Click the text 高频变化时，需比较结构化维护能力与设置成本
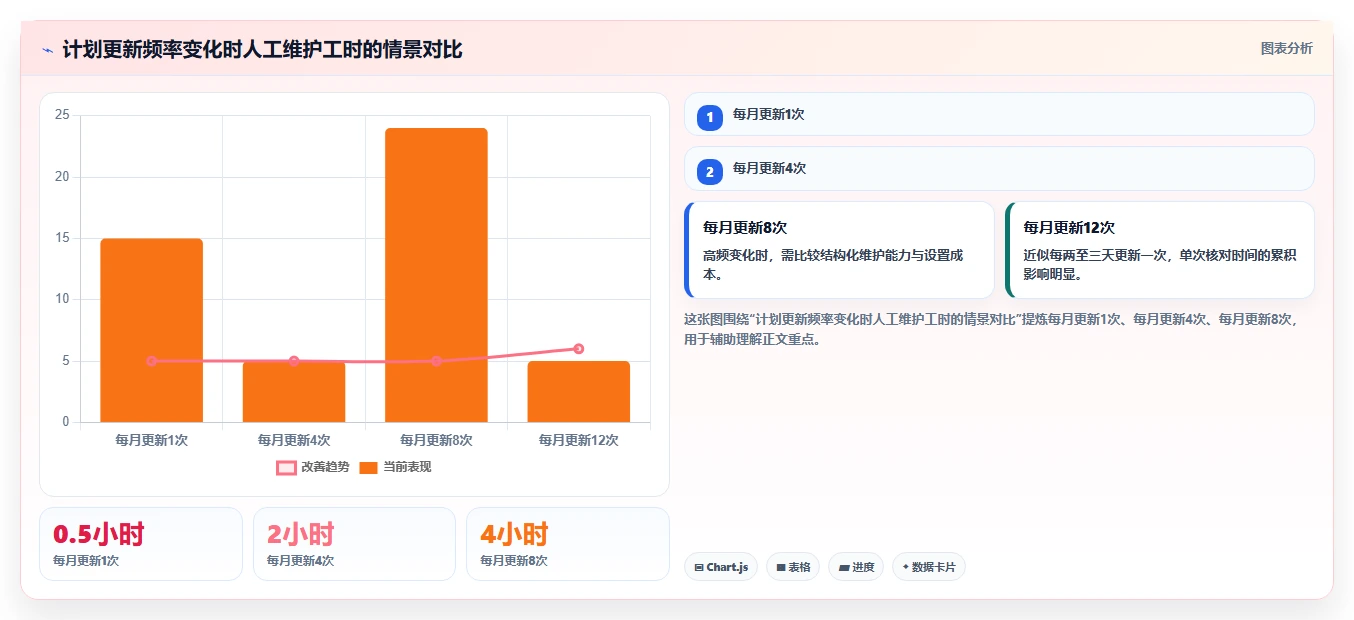The height and width of the screenshot is (620, 1354). 833,264
